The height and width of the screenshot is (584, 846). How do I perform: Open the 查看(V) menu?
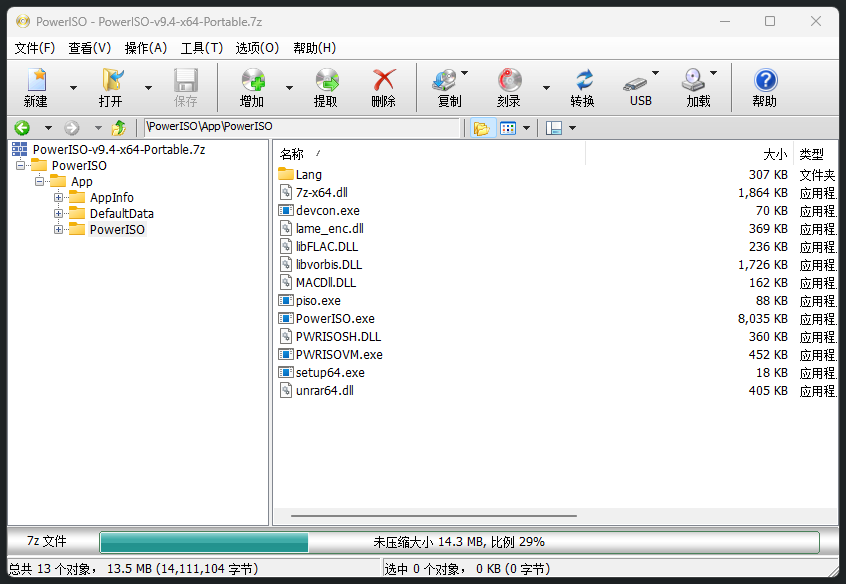coord(90,48)
